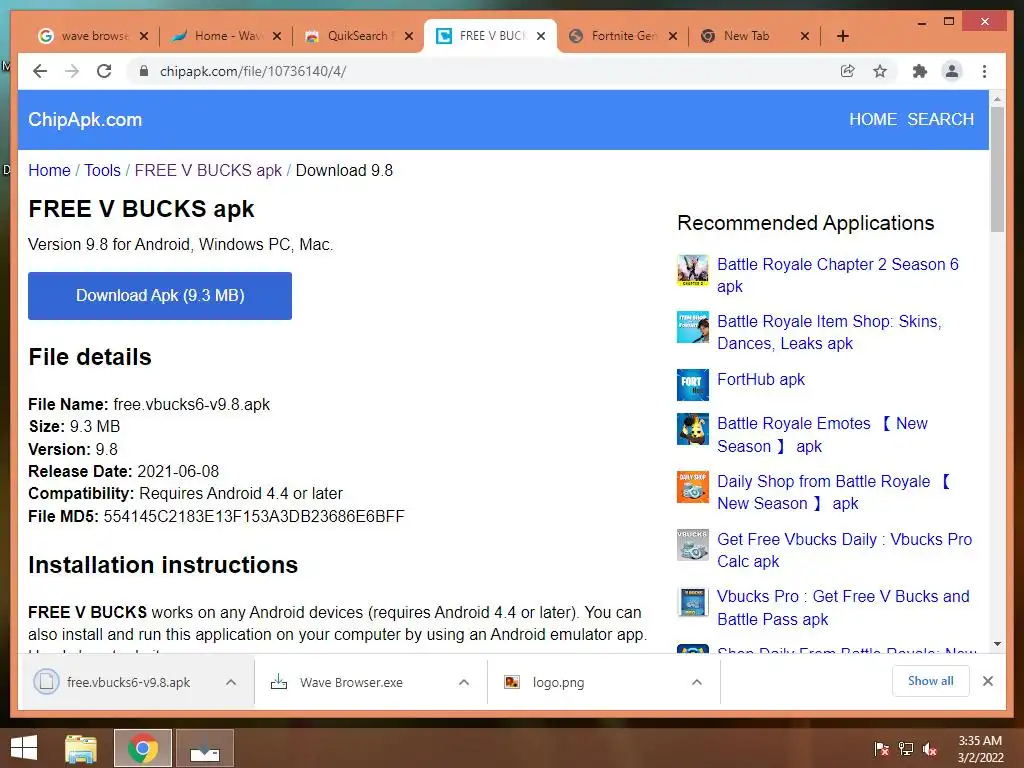Close the downloads bar
Image resolution: width=1024 pixels, height=768 pixels.
point(987,681)
